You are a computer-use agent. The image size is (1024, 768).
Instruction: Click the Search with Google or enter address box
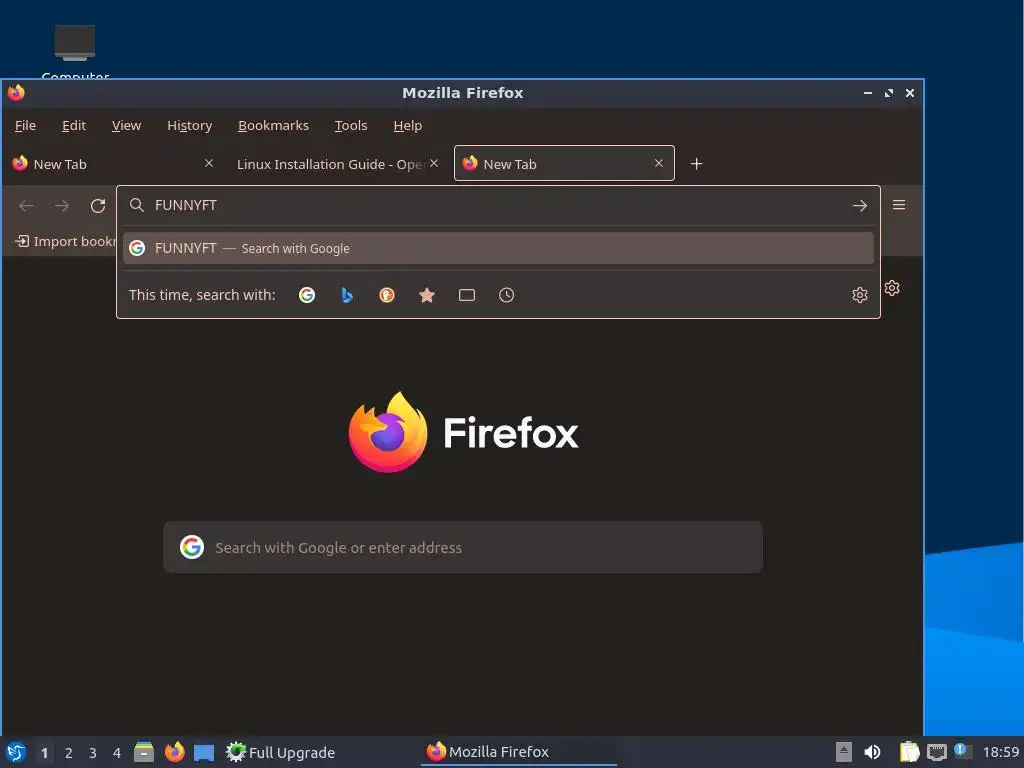tap(462, 547)
